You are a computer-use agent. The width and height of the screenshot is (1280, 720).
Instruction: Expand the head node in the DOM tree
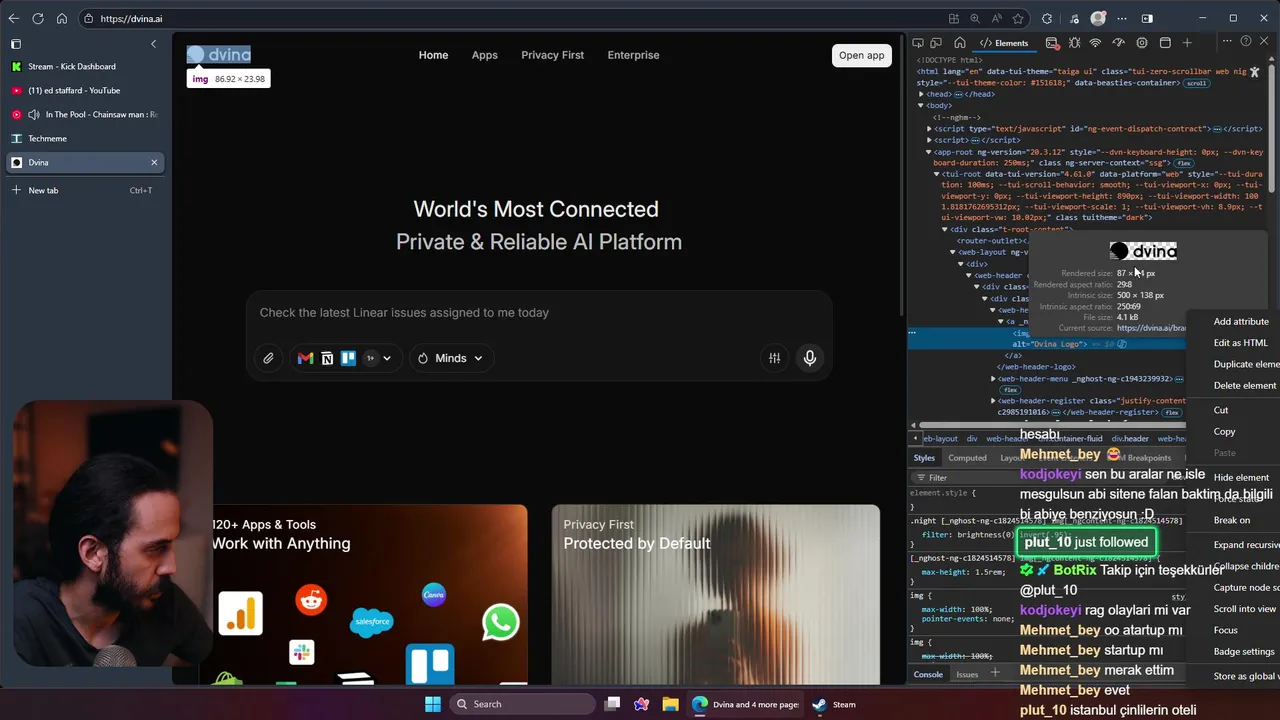(921, 94)
